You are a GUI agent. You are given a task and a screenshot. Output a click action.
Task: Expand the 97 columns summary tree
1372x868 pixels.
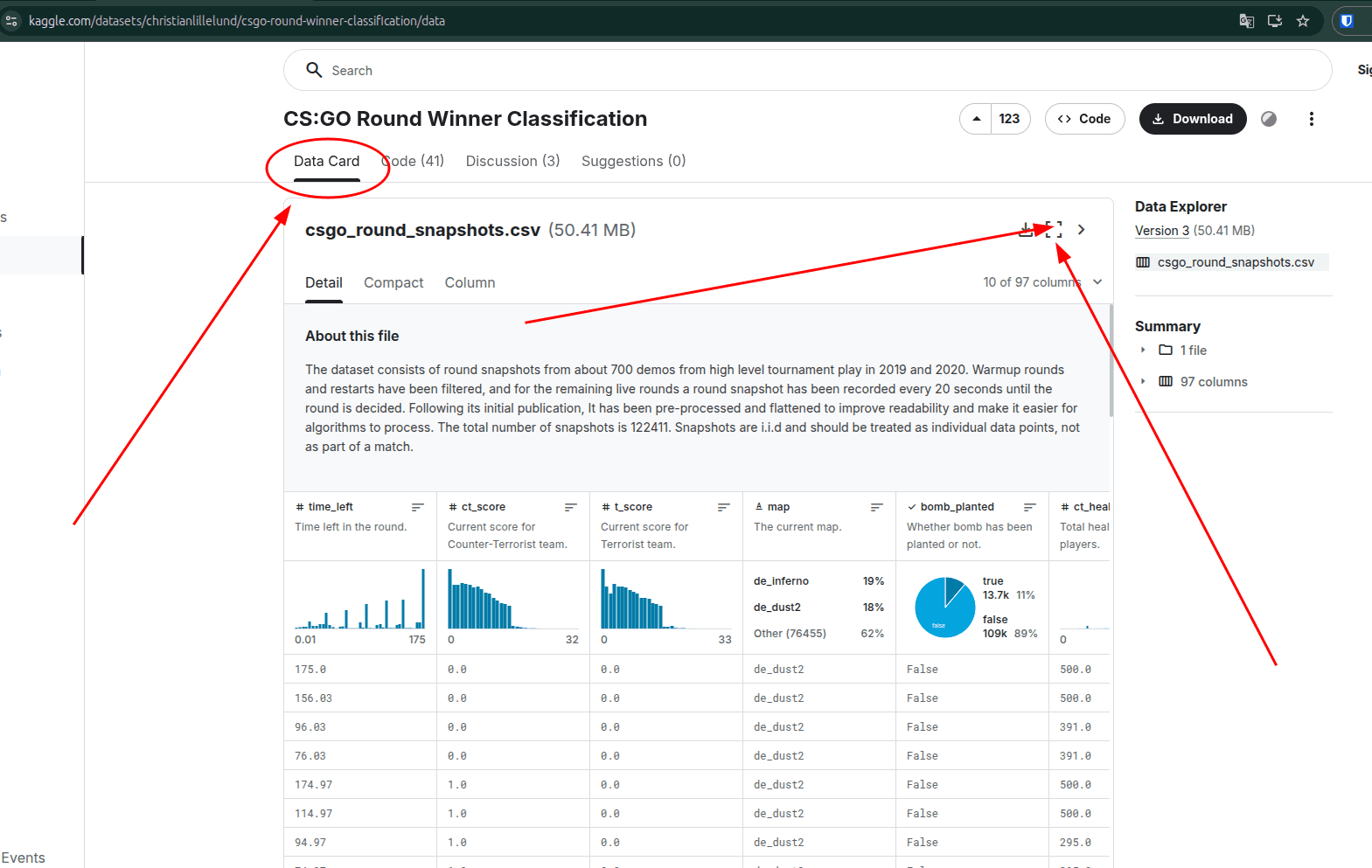[x=1143, y=381]
